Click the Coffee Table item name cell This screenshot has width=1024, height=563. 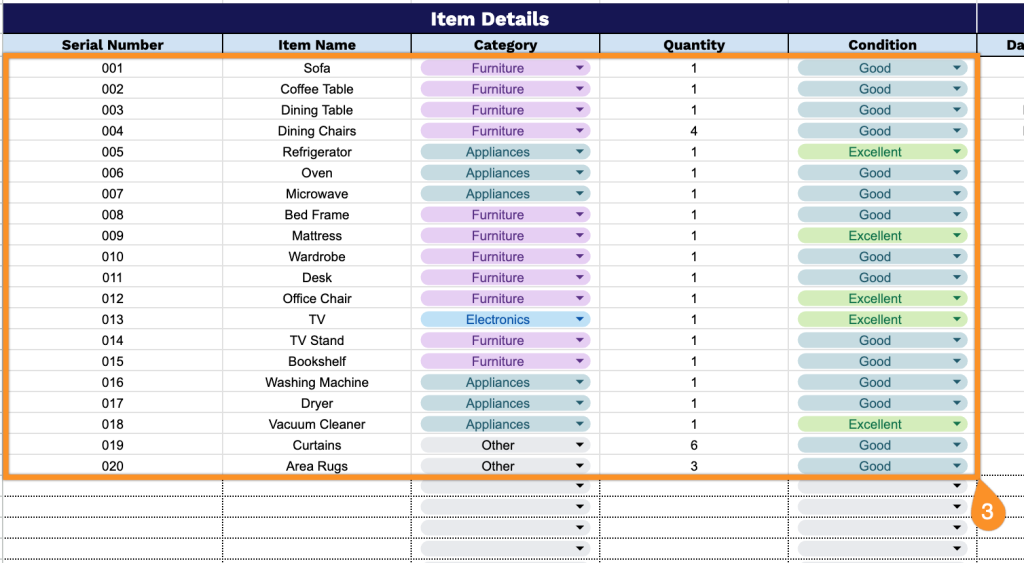pos(316,89)
